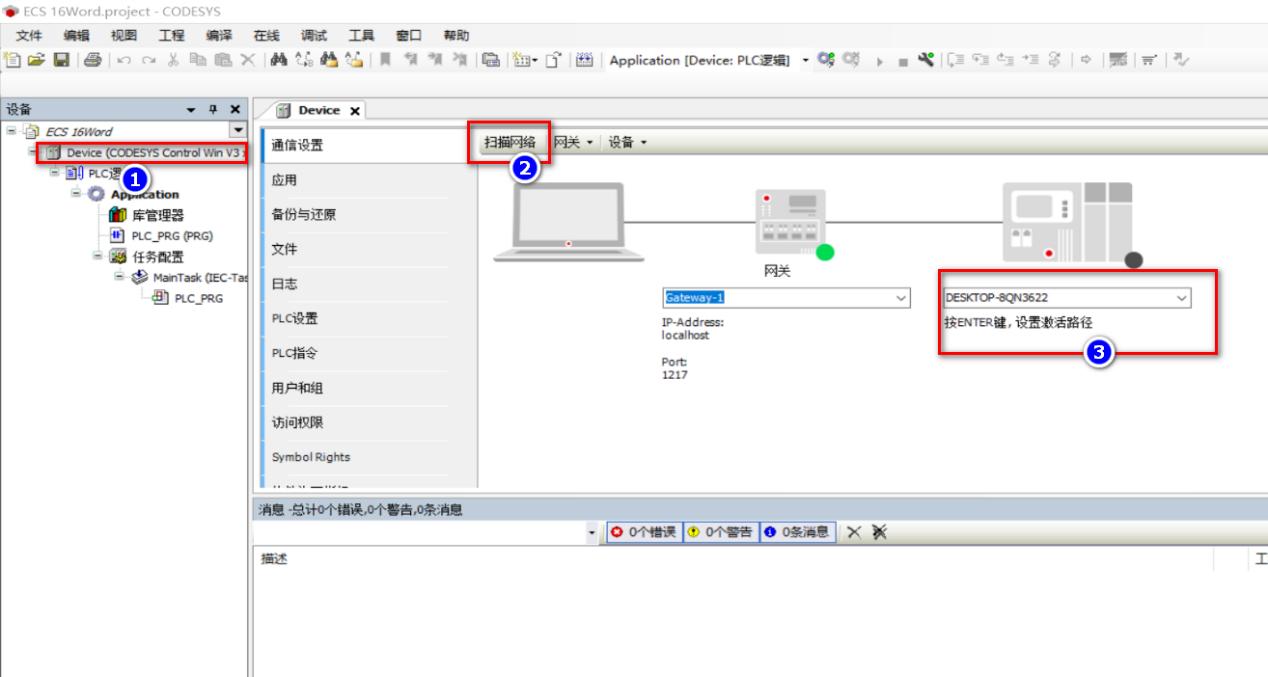Open the 调试 menu

click(x=314, y=35)
